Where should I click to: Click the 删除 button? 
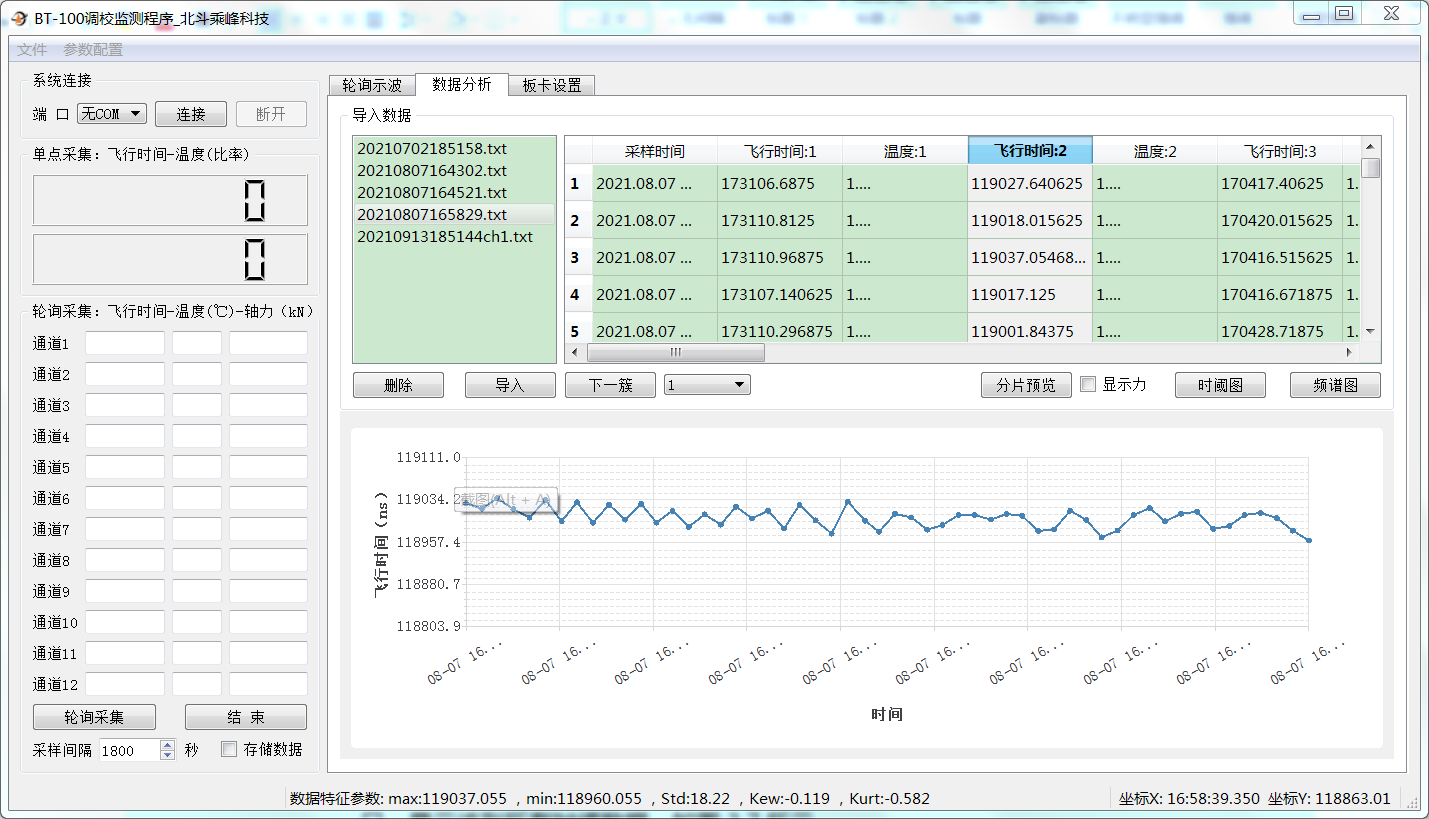(398, 385)
